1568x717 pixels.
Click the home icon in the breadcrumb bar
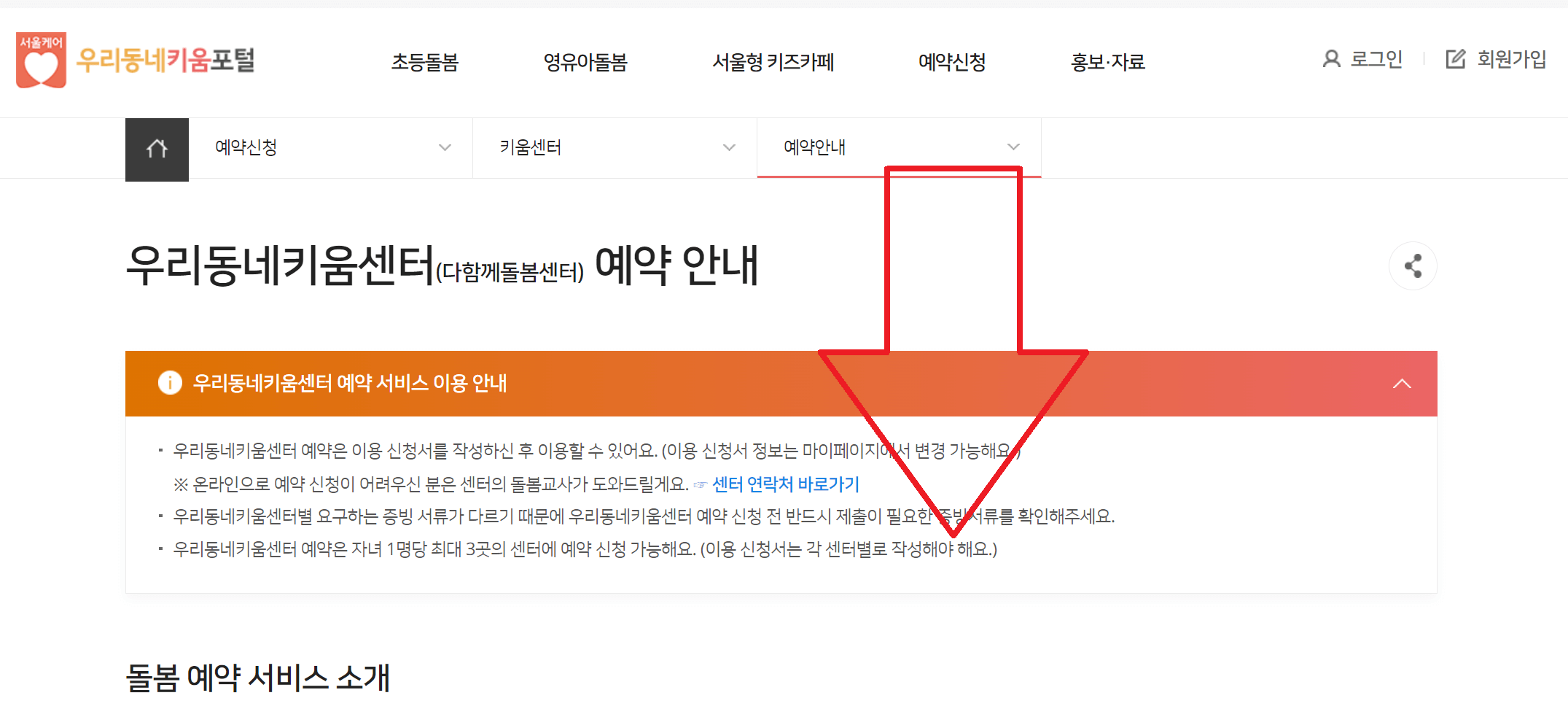pyautogui.click(x=157, y=147)
